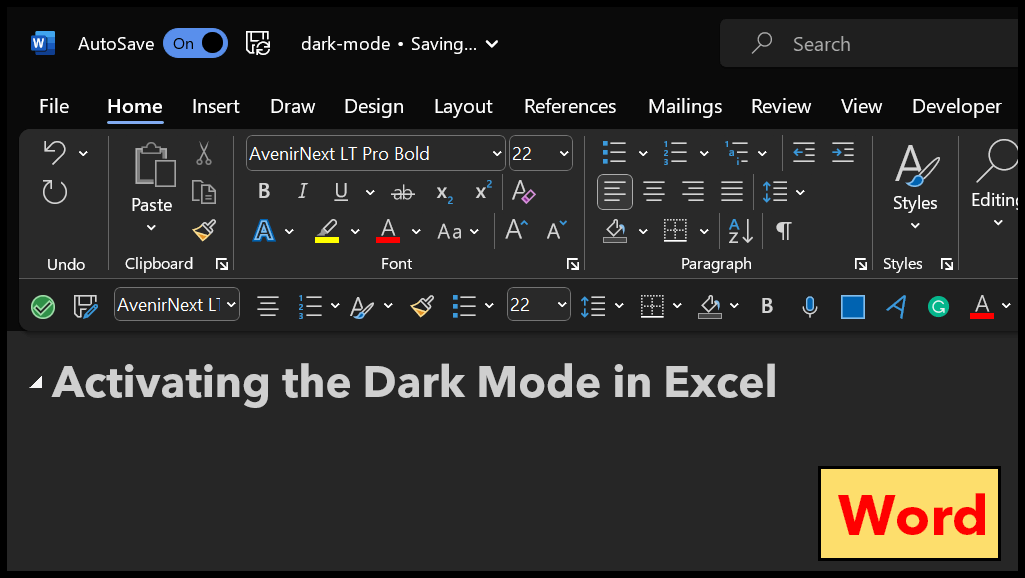Viewport: 1025px width, 578px height.
Task: Switch to the Review tab
Action: 781,106
